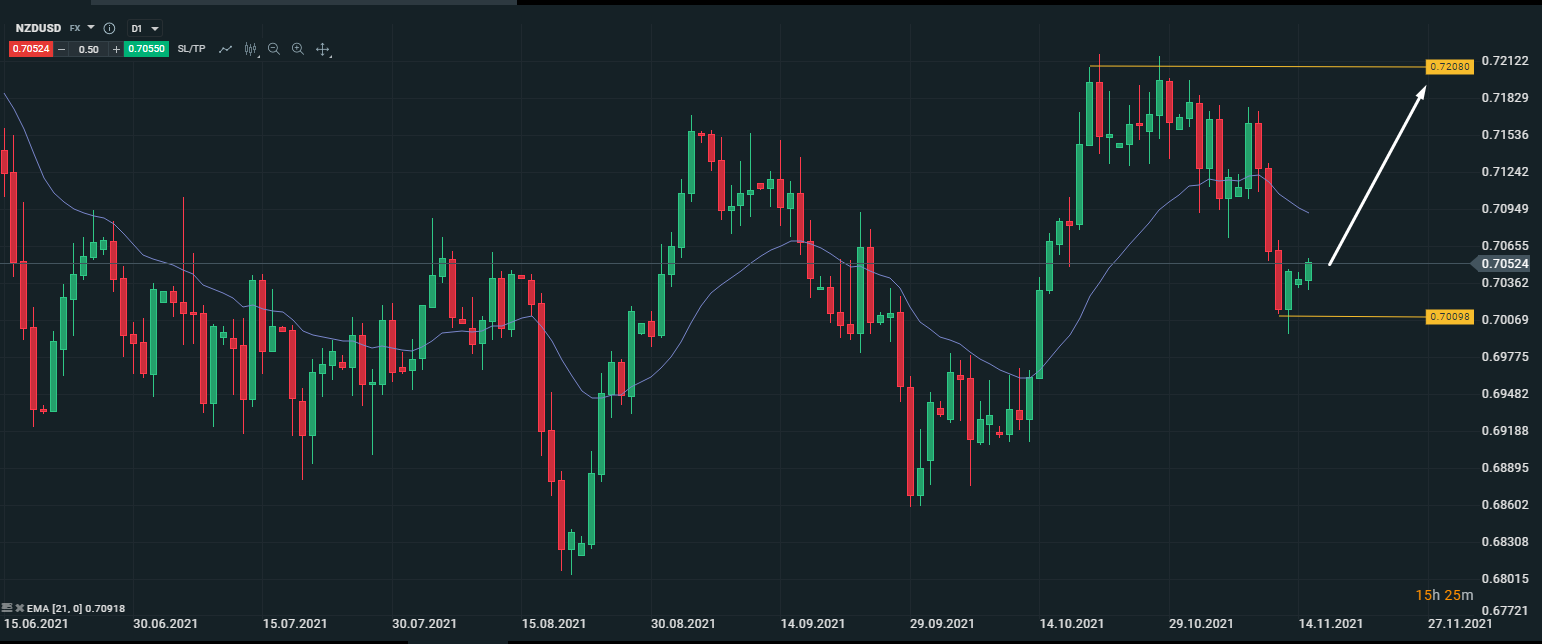Remove the EMA indicator

(x=19, y=607)
